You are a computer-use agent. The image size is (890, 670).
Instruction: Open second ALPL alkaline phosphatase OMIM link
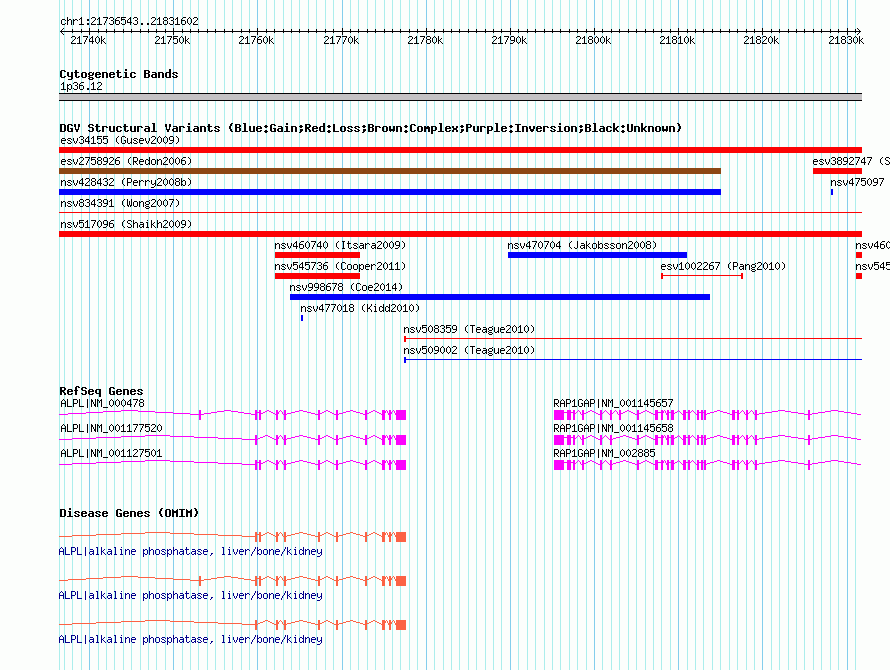click(x=191, y=596)
